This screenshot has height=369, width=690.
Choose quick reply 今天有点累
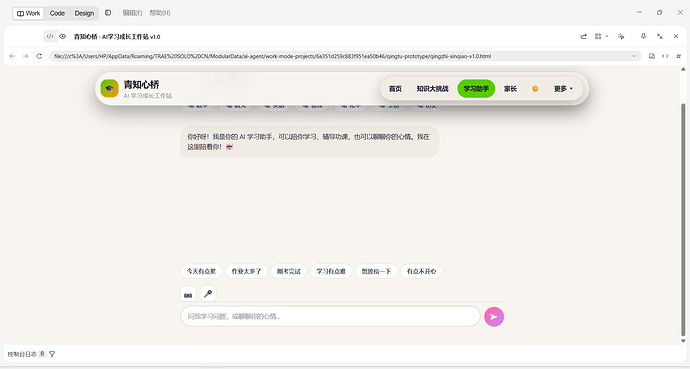pyautogui.click(x=201, y=271)
